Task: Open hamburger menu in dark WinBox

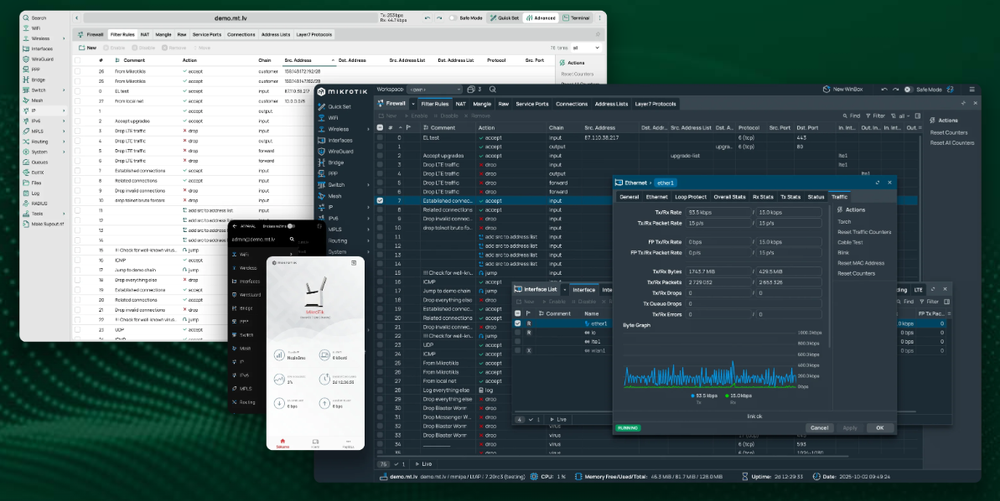Action: click(971, 89)
